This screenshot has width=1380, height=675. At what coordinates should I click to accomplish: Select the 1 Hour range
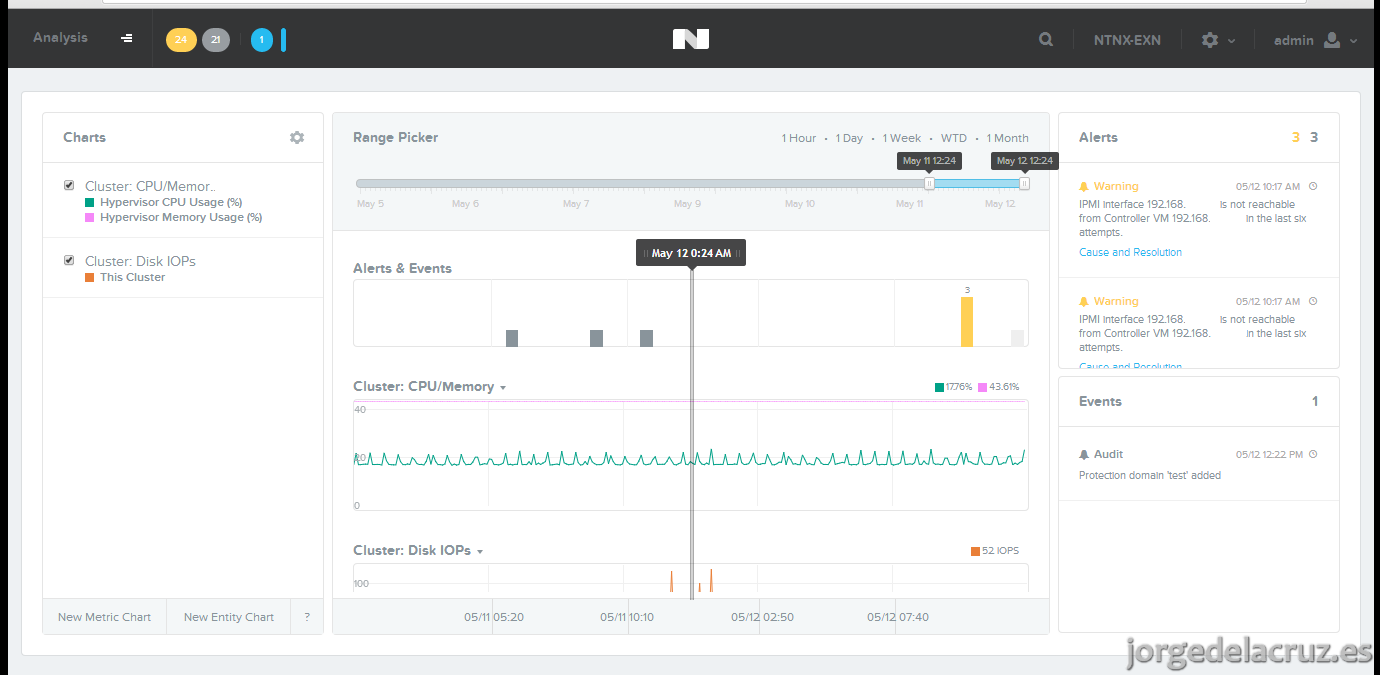799,138
